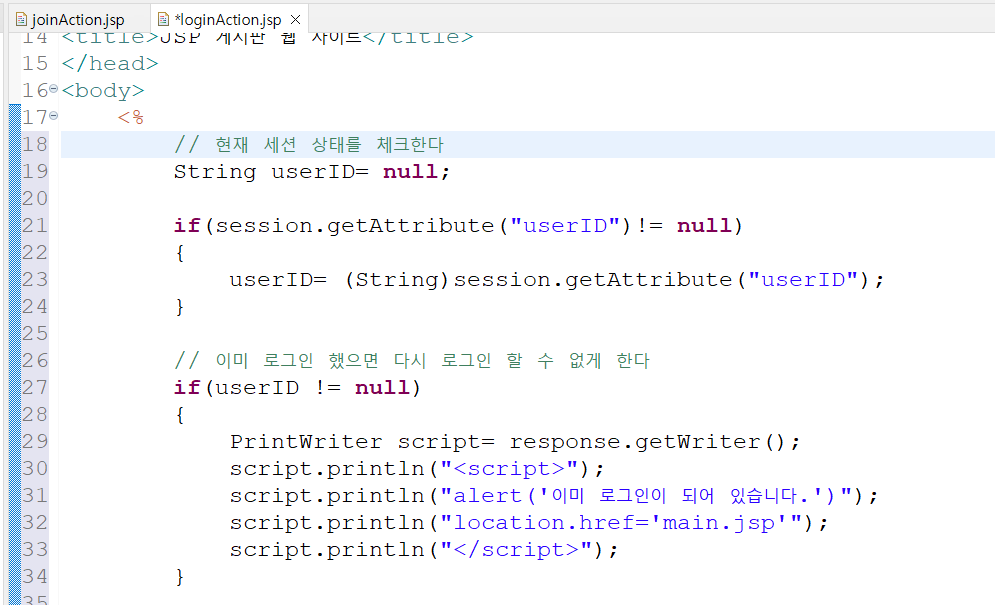Viewport: 995px width, 605px height.
Task: Click the loginAction.jsp file icon
Action: pyautogui.click(x=163, y=20)
